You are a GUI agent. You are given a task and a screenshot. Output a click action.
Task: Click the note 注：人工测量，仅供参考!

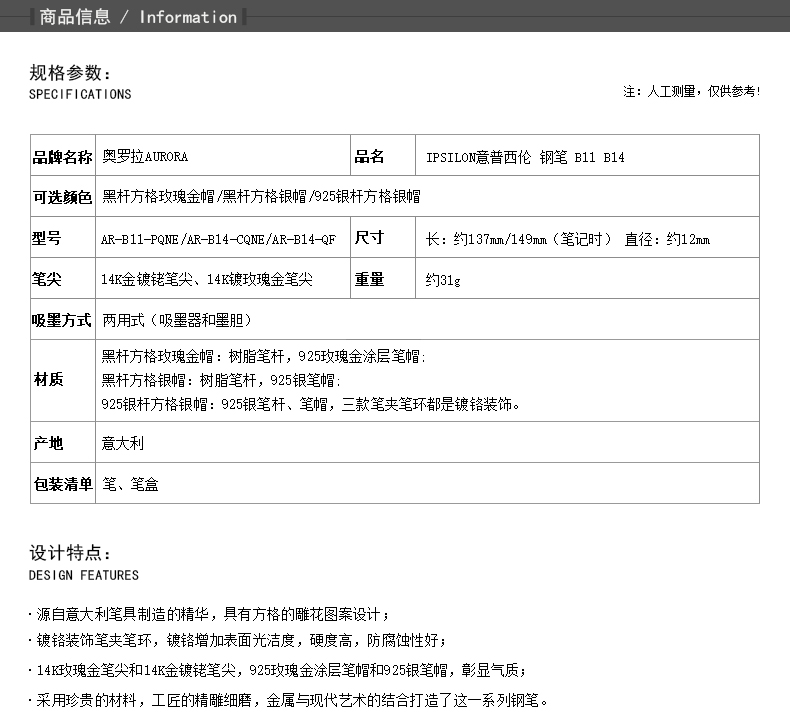coord(691,91)
